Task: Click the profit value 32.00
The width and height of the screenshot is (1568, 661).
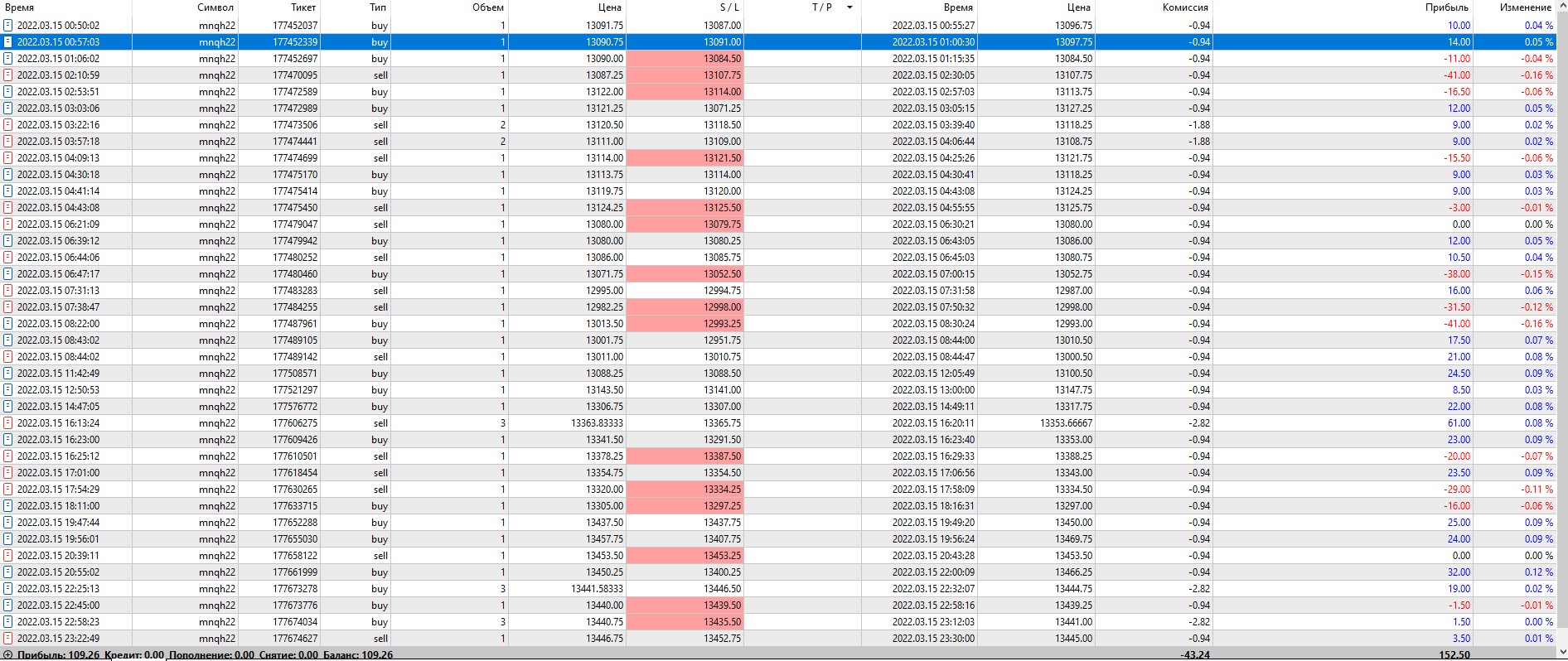Action: (x=1459, y=572)
